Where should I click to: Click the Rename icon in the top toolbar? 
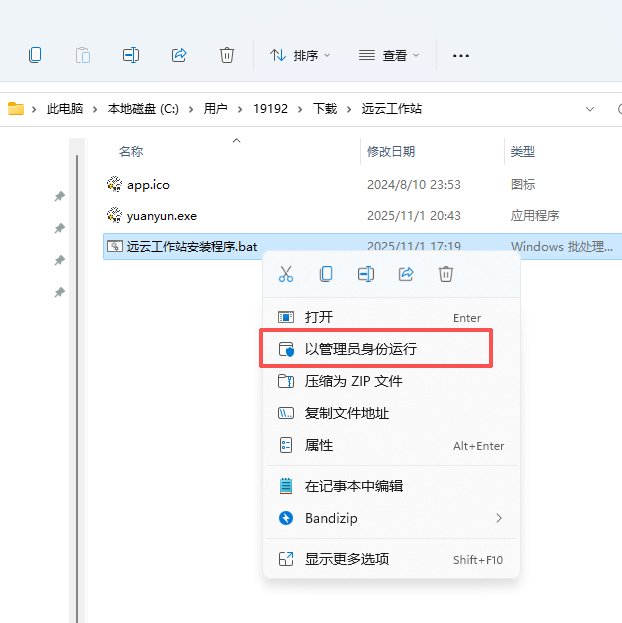(x=131, y=55)
